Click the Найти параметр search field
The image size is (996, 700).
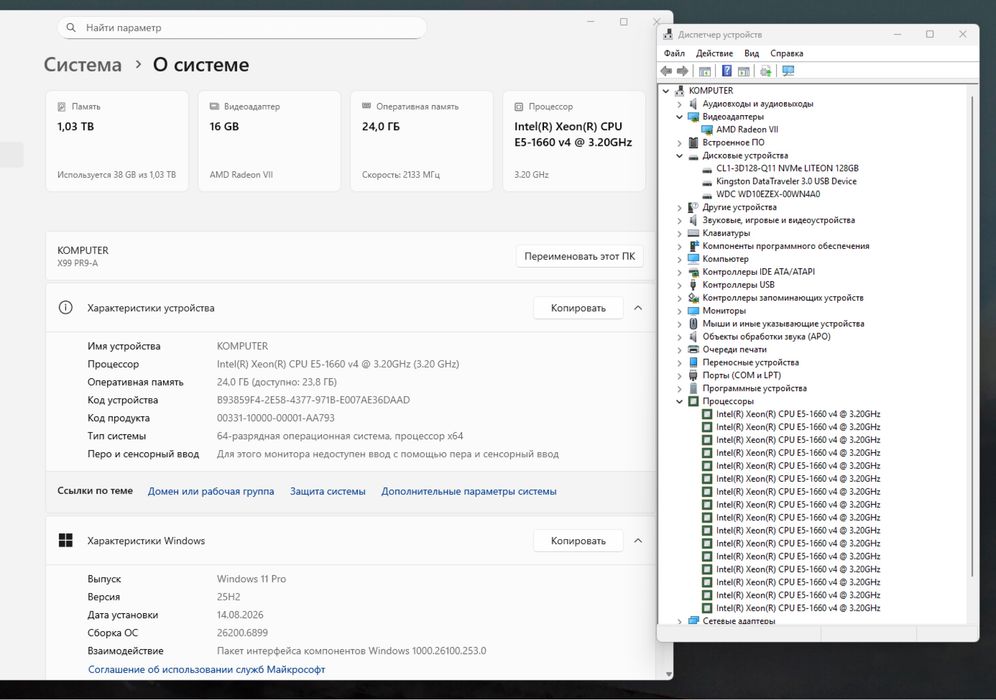pyautogui.click(x=241, y=27)
